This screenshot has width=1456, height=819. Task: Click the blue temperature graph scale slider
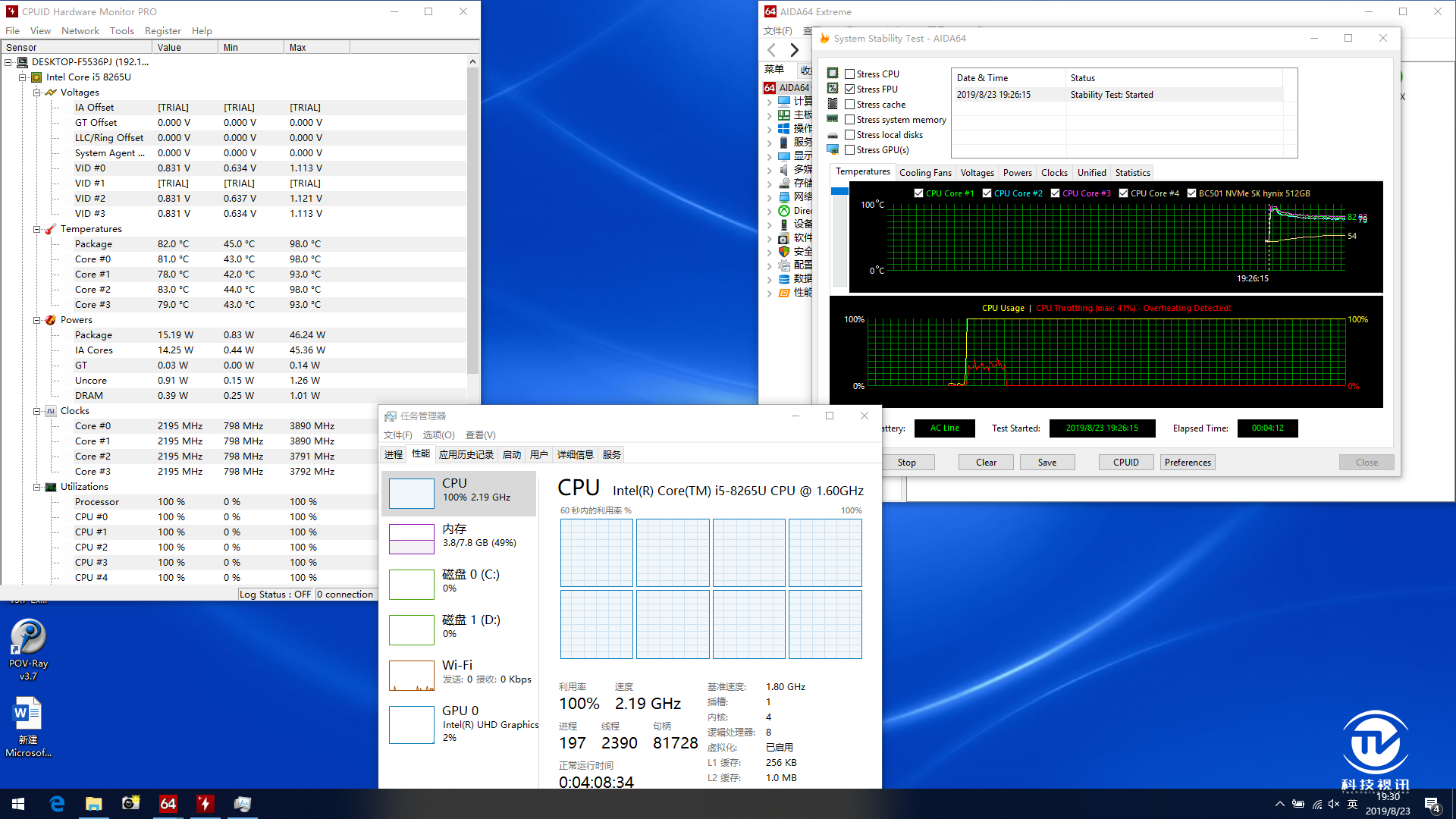tap(839, 191)
